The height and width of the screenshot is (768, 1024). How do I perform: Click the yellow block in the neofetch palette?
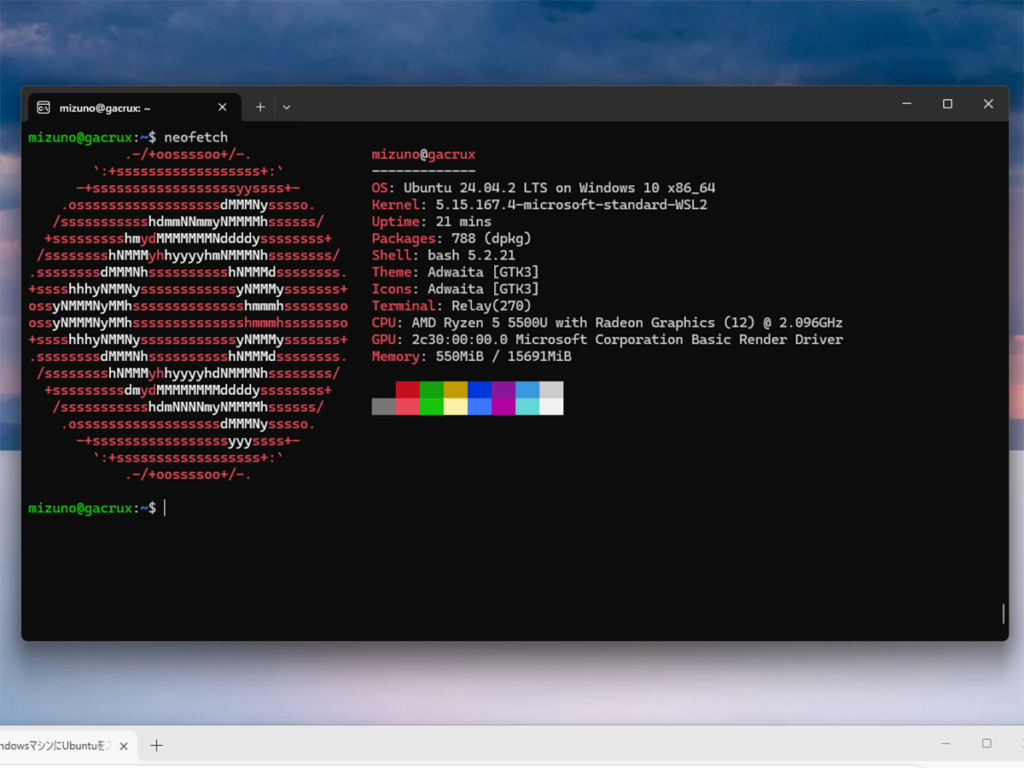click(455, 390)
